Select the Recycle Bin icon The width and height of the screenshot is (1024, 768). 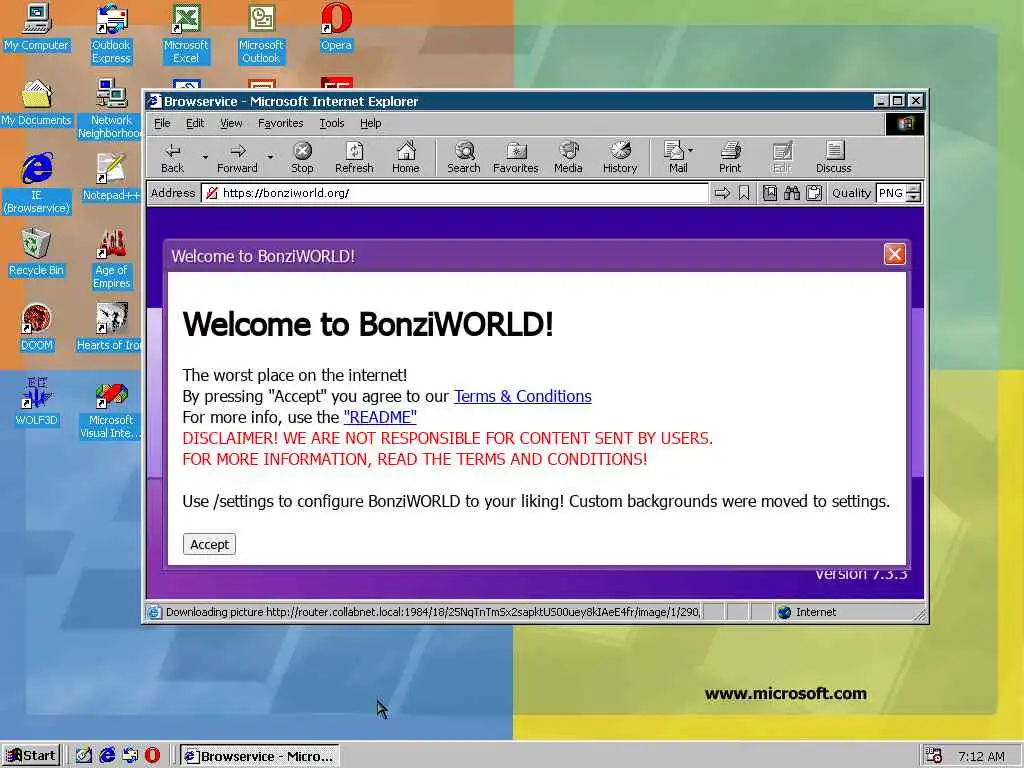point(36,252)
